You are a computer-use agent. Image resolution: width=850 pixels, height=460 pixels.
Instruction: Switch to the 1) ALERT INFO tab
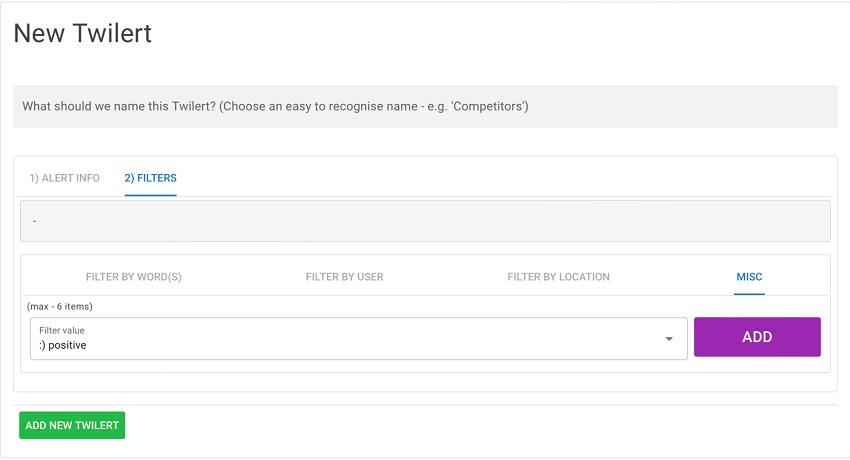[64, 178]
